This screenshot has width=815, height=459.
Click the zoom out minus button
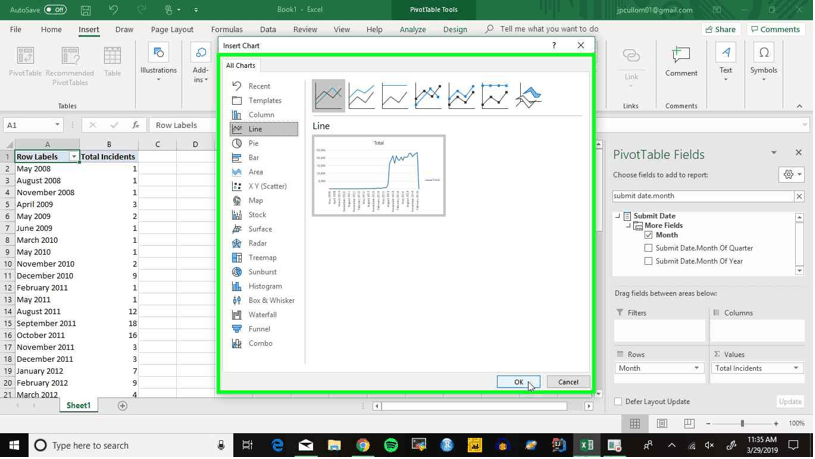coord(708,424)
